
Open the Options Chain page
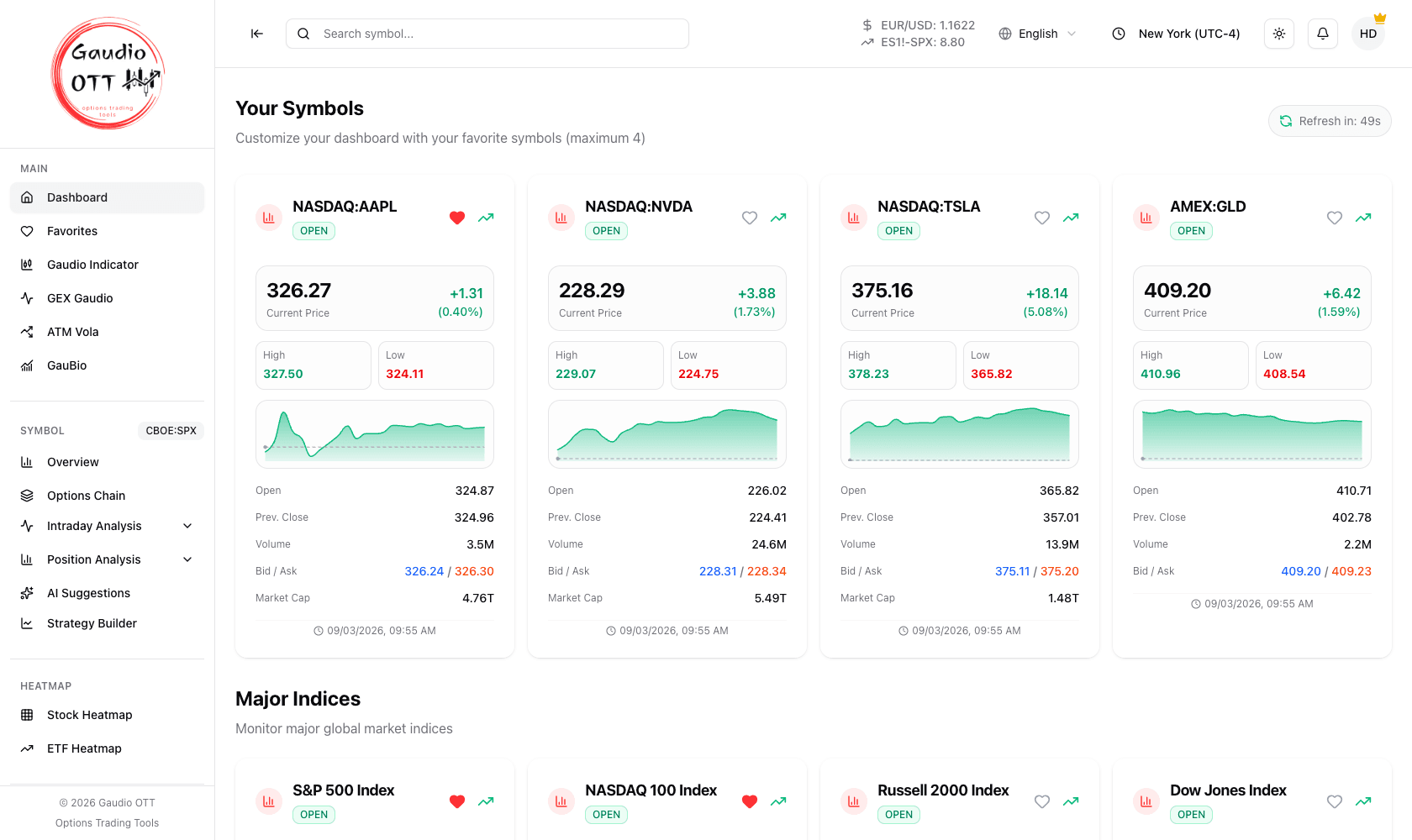click(108, 496)
